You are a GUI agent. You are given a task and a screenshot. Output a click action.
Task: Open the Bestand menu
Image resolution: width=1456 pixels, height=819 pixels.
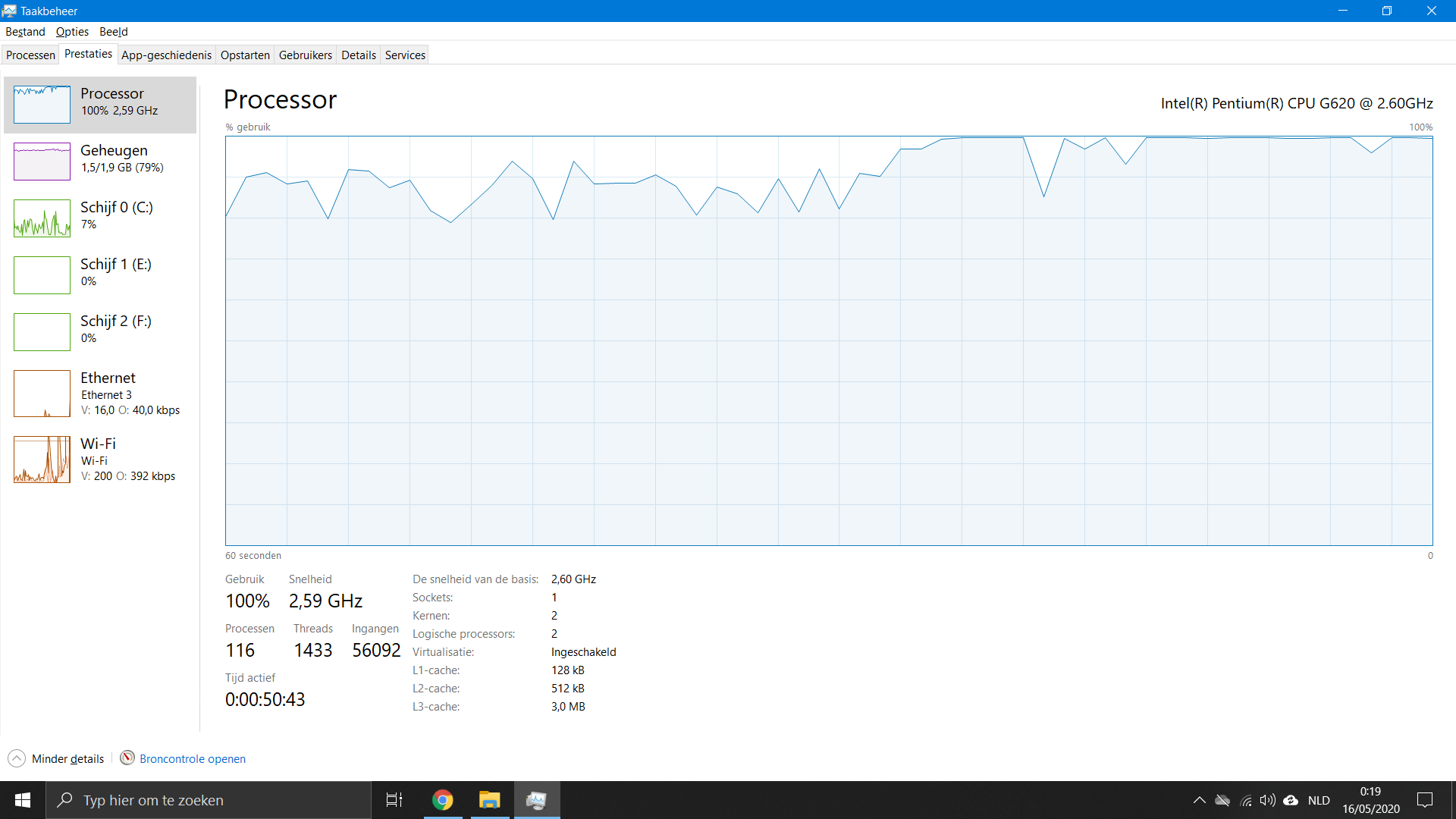pyautogui.click(x=25, y=32)
